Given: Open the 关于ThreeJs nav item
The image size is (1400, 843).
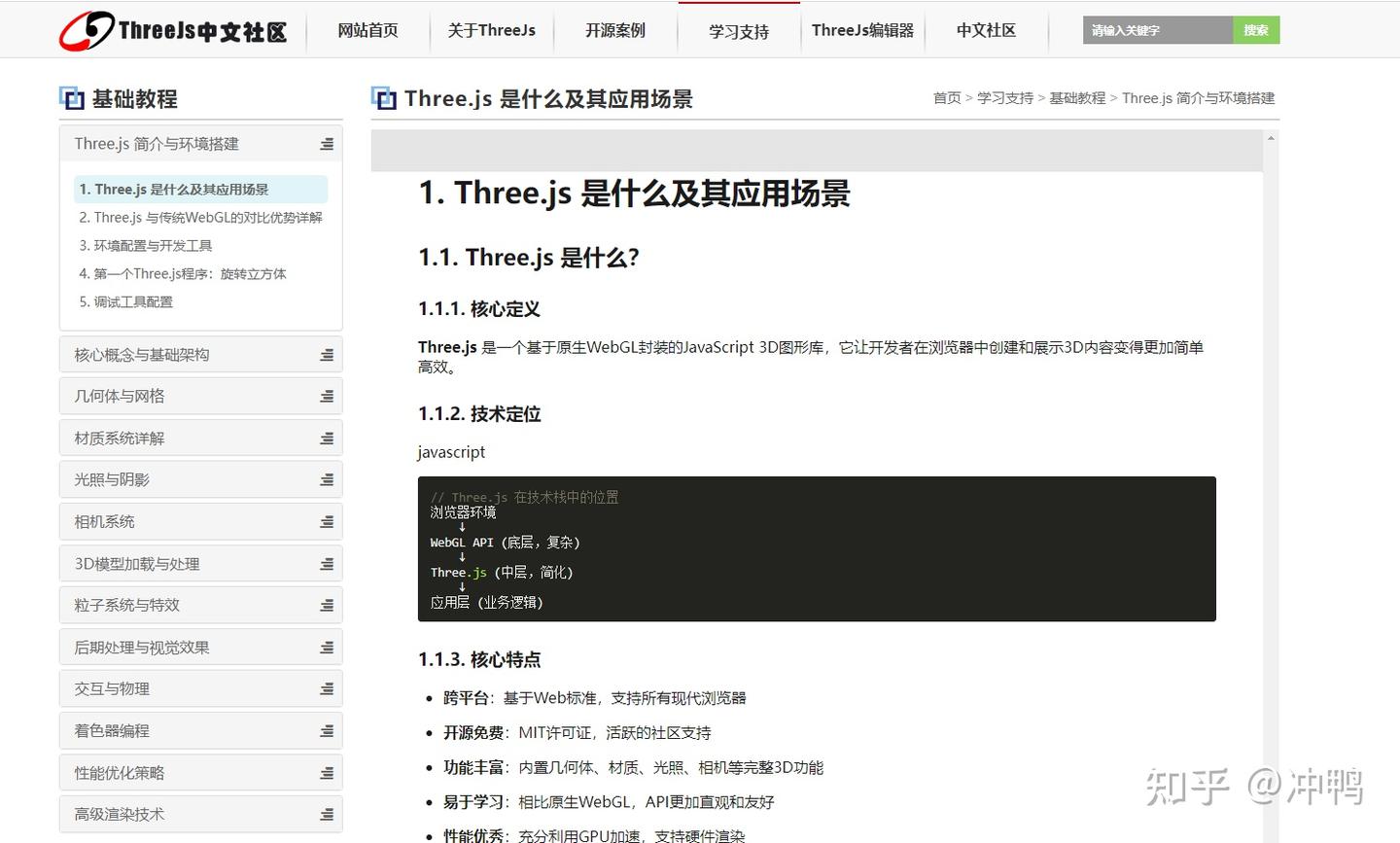Looking at the screenshot, I should [x=491, y=31].
